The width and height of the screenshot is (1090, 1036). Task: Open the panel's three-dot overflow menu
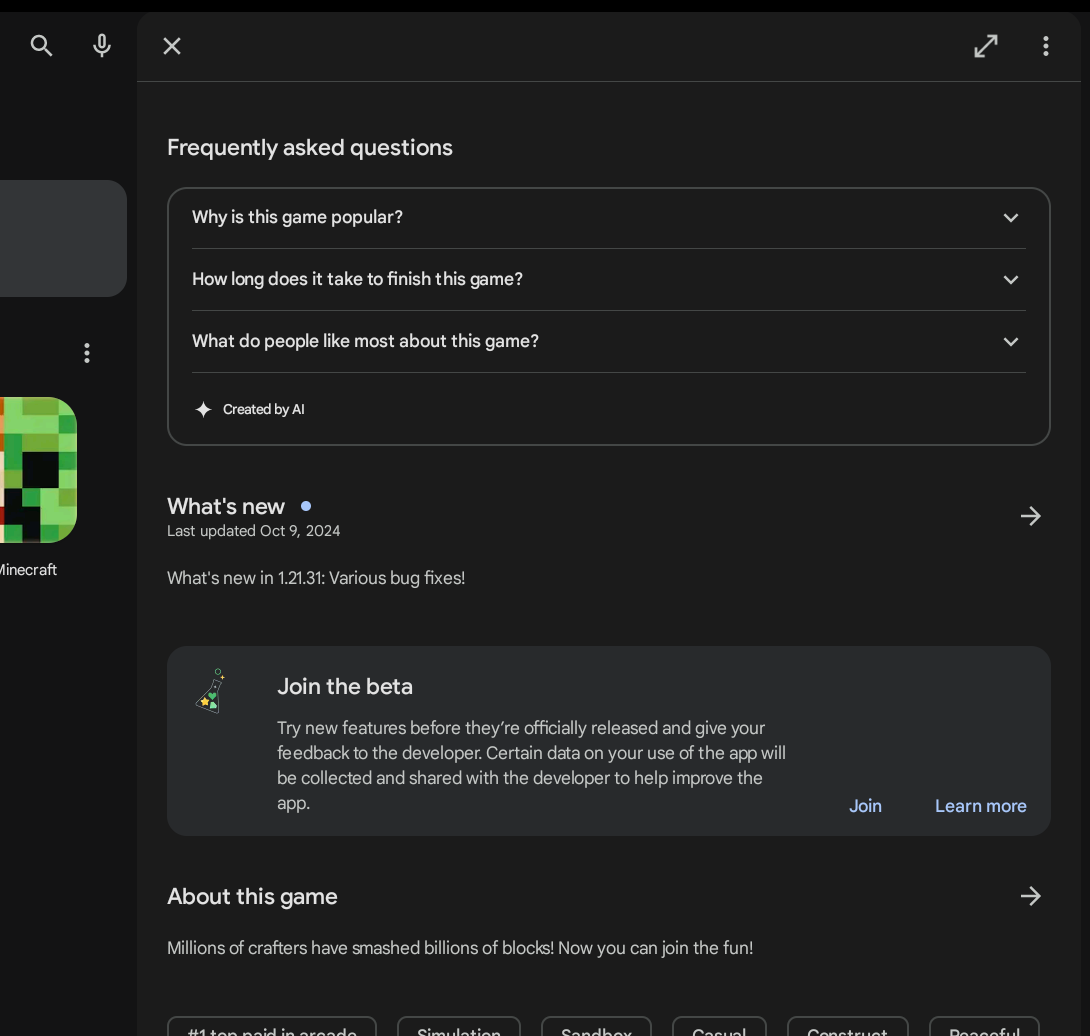[1045, 46]
